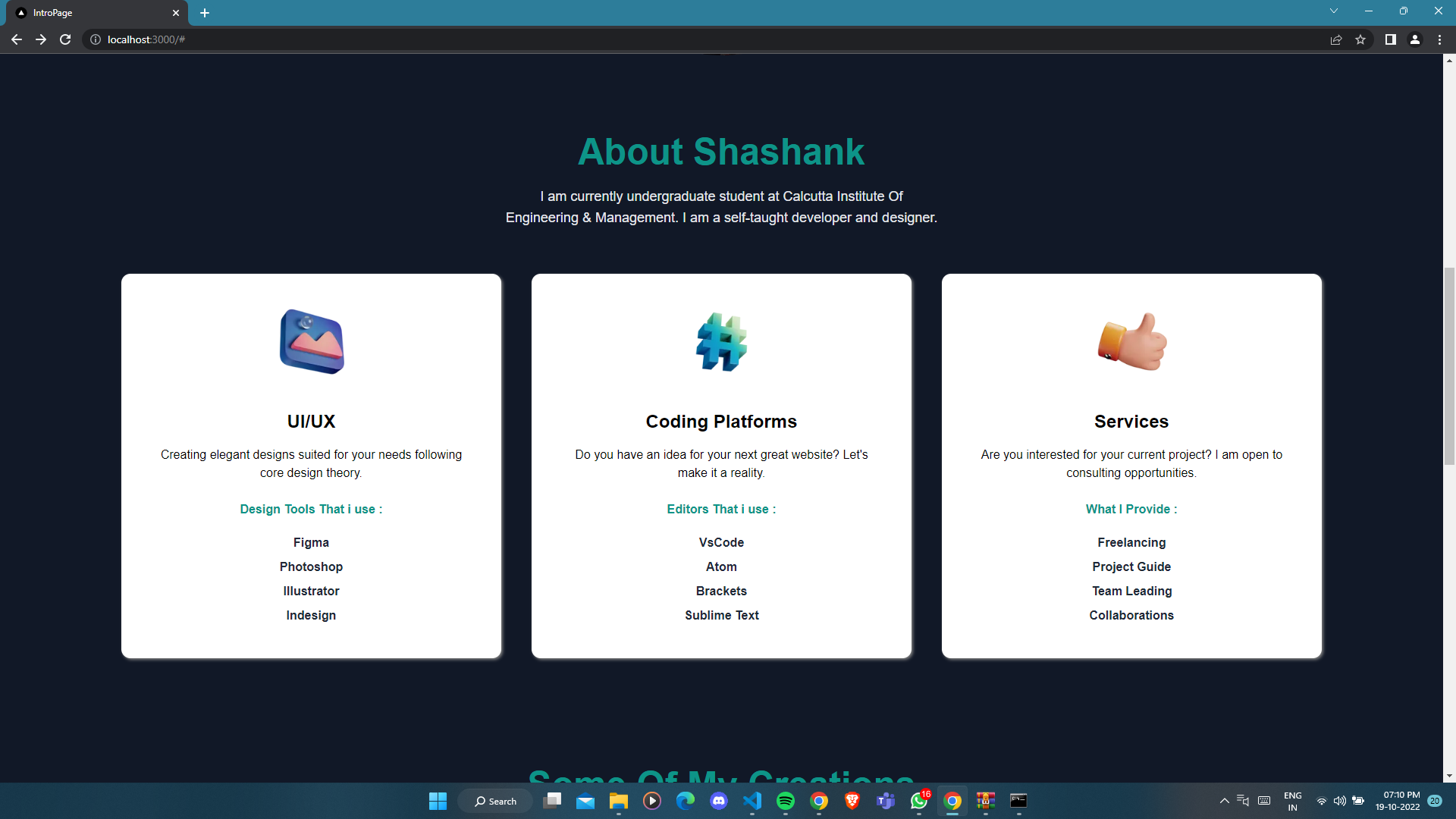
Task: Reload the current page
Action: point(65,39)
